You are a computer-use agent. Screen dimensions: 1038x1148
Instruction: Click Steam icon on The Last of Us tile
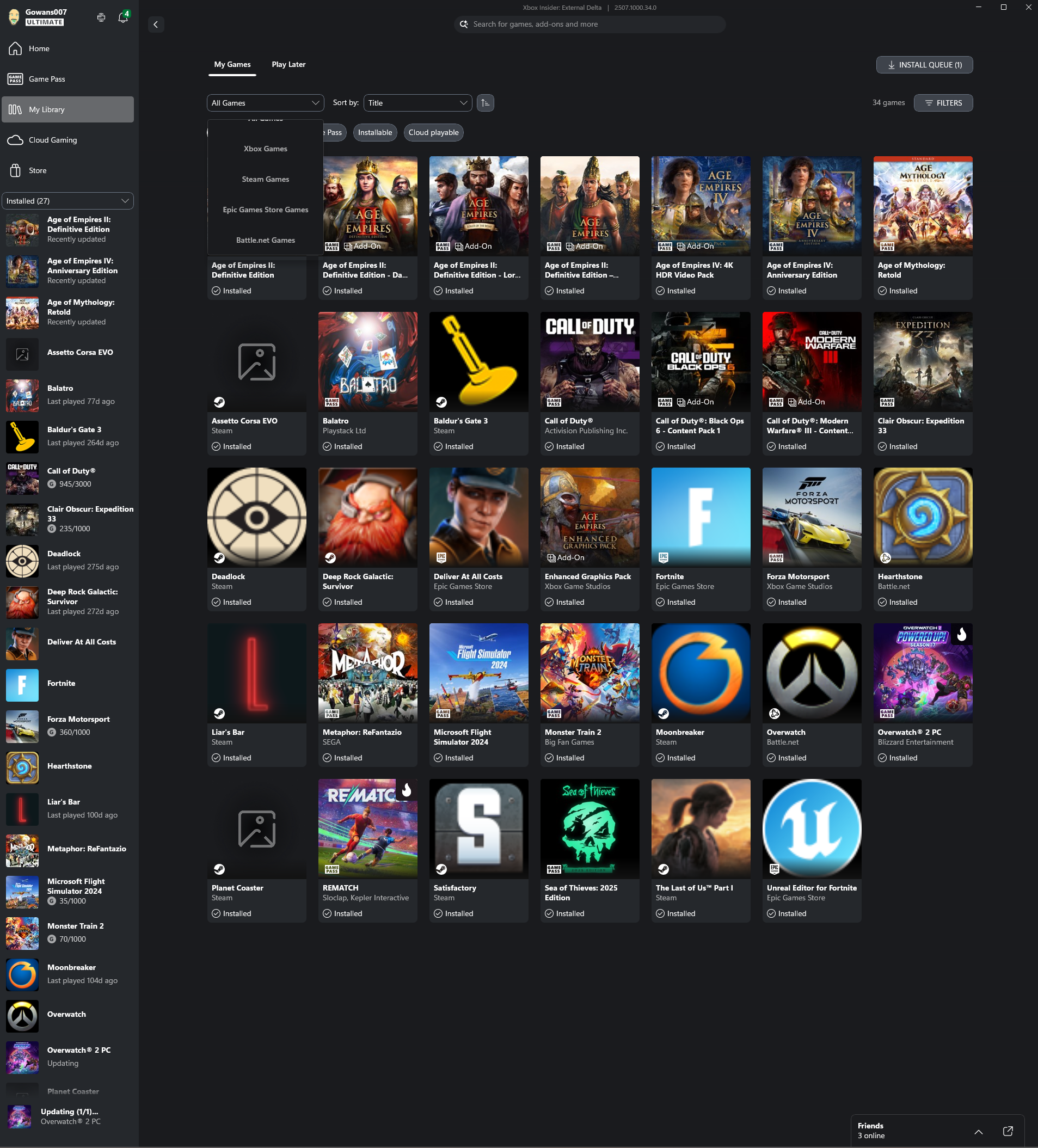664,869
